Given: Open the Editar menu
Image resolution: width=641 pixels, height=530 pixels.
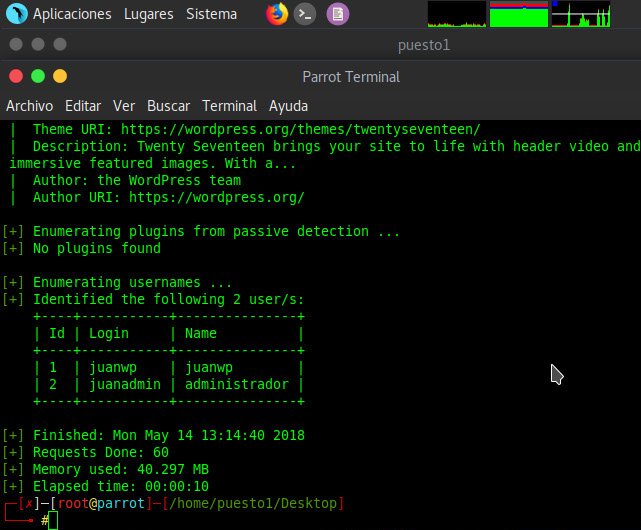Looking at the screenshot, I should click(83, 106).
